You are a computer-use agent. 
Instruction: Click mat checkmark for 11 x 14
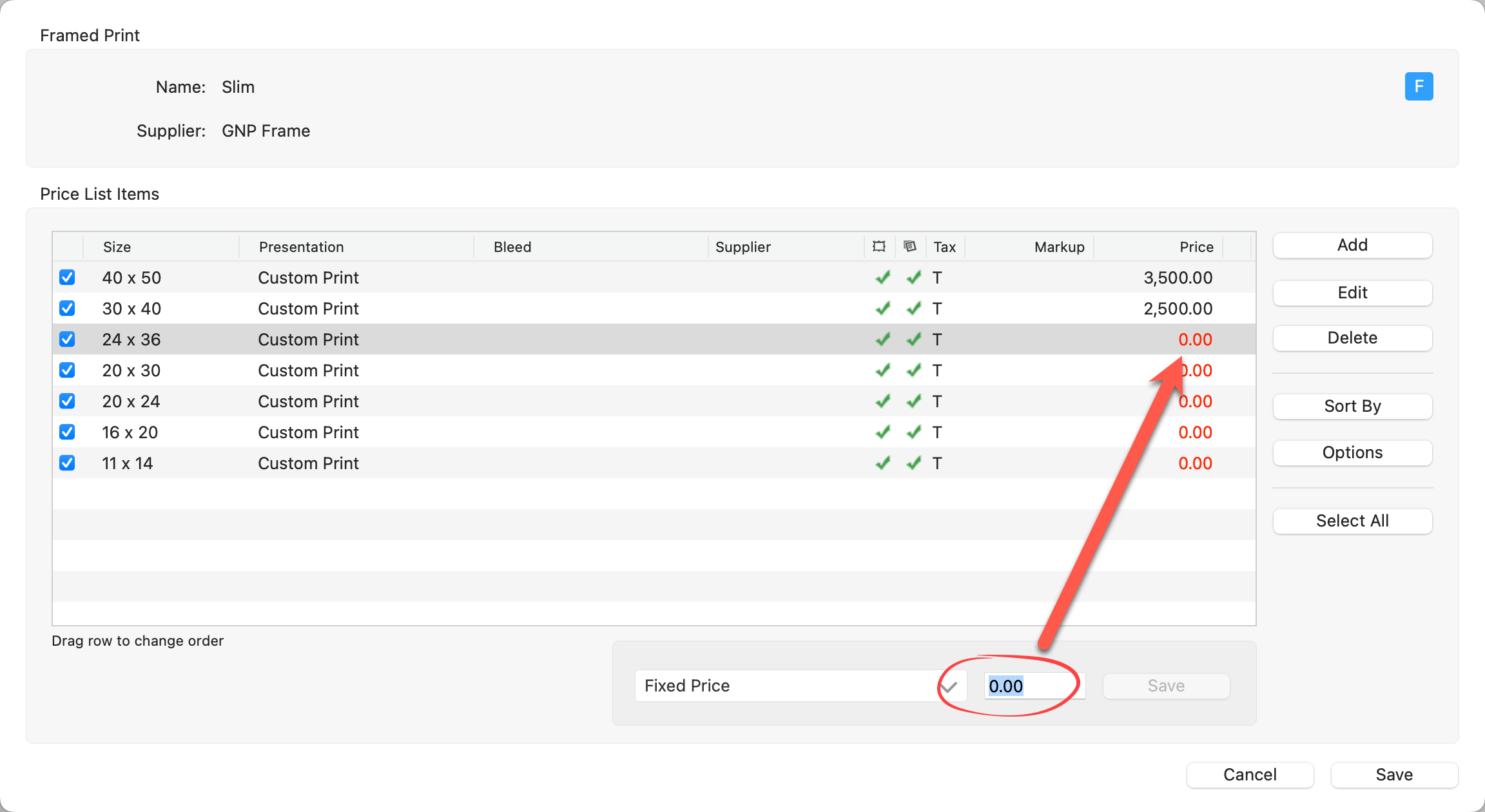click(x=914, y=463)
